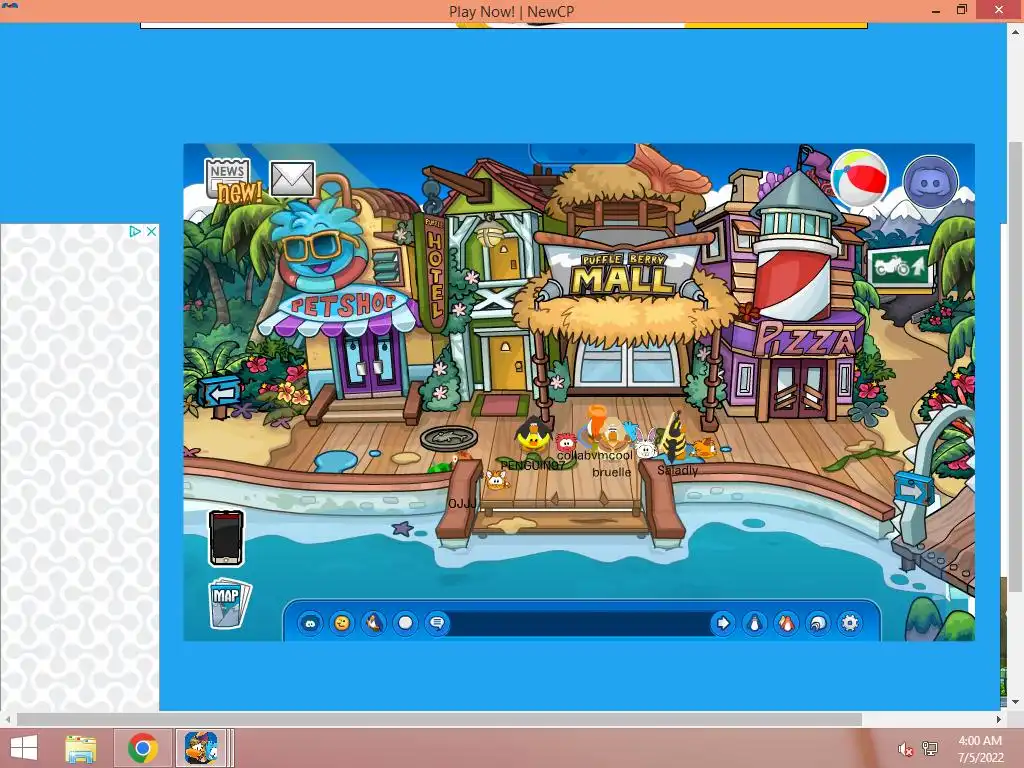Open the buddy list penguins icon
The height and width of the screenshot is (768, 1024).
pyautogui.click(x=787, y=624)
